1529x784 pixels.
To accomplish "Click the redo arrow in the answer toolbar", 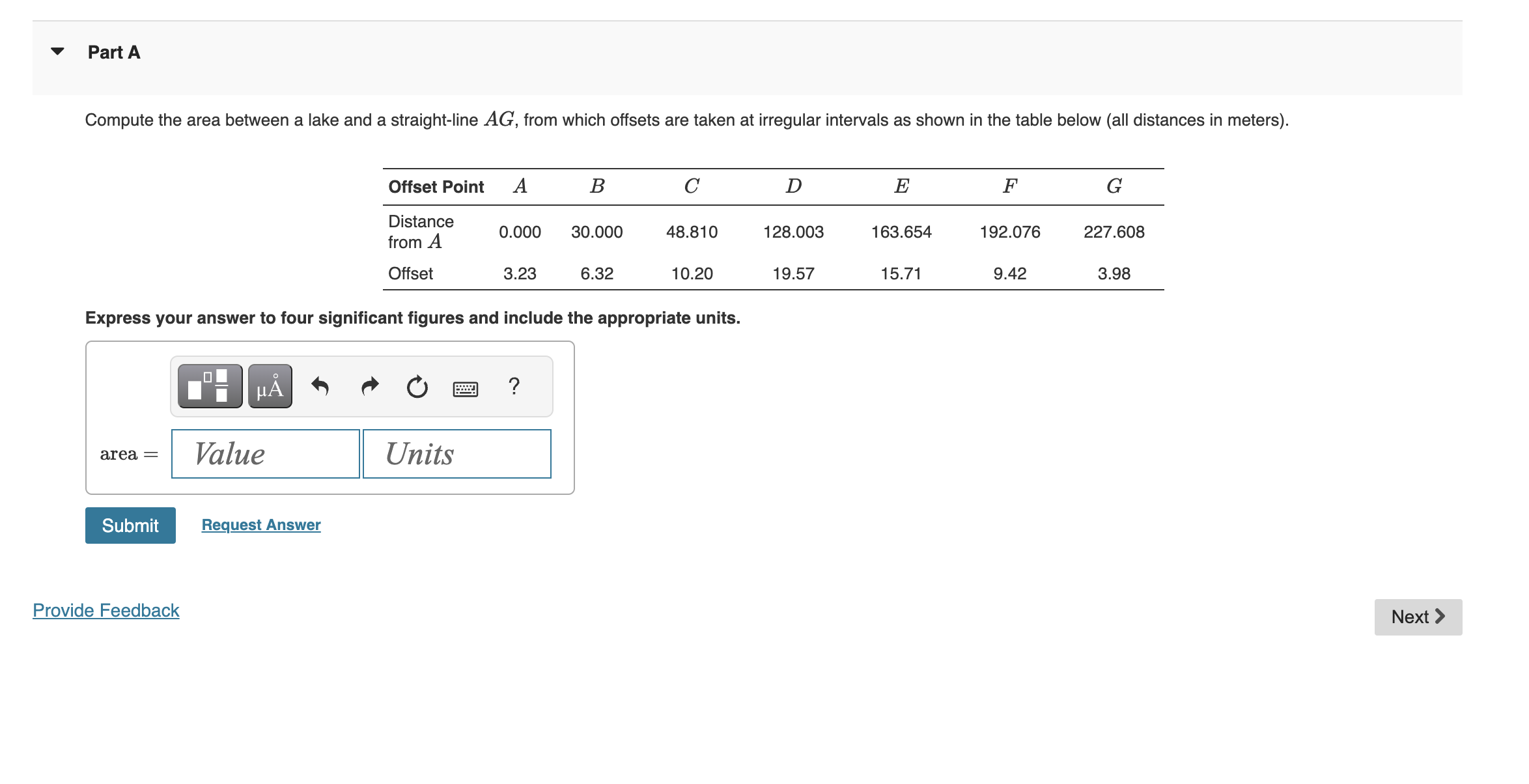I will (x=369, y=387).
